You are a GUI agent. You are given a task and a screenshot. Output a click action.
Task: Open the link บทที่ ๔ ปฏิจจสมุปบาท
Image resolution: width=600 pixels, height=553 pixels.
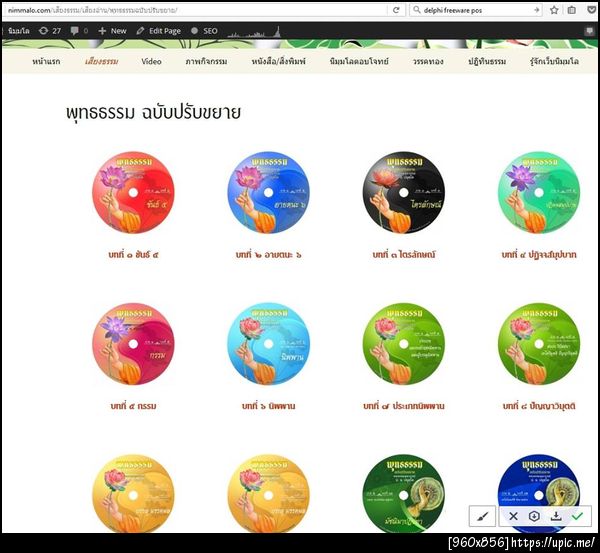pyautogui.click(x=539, y=254)
